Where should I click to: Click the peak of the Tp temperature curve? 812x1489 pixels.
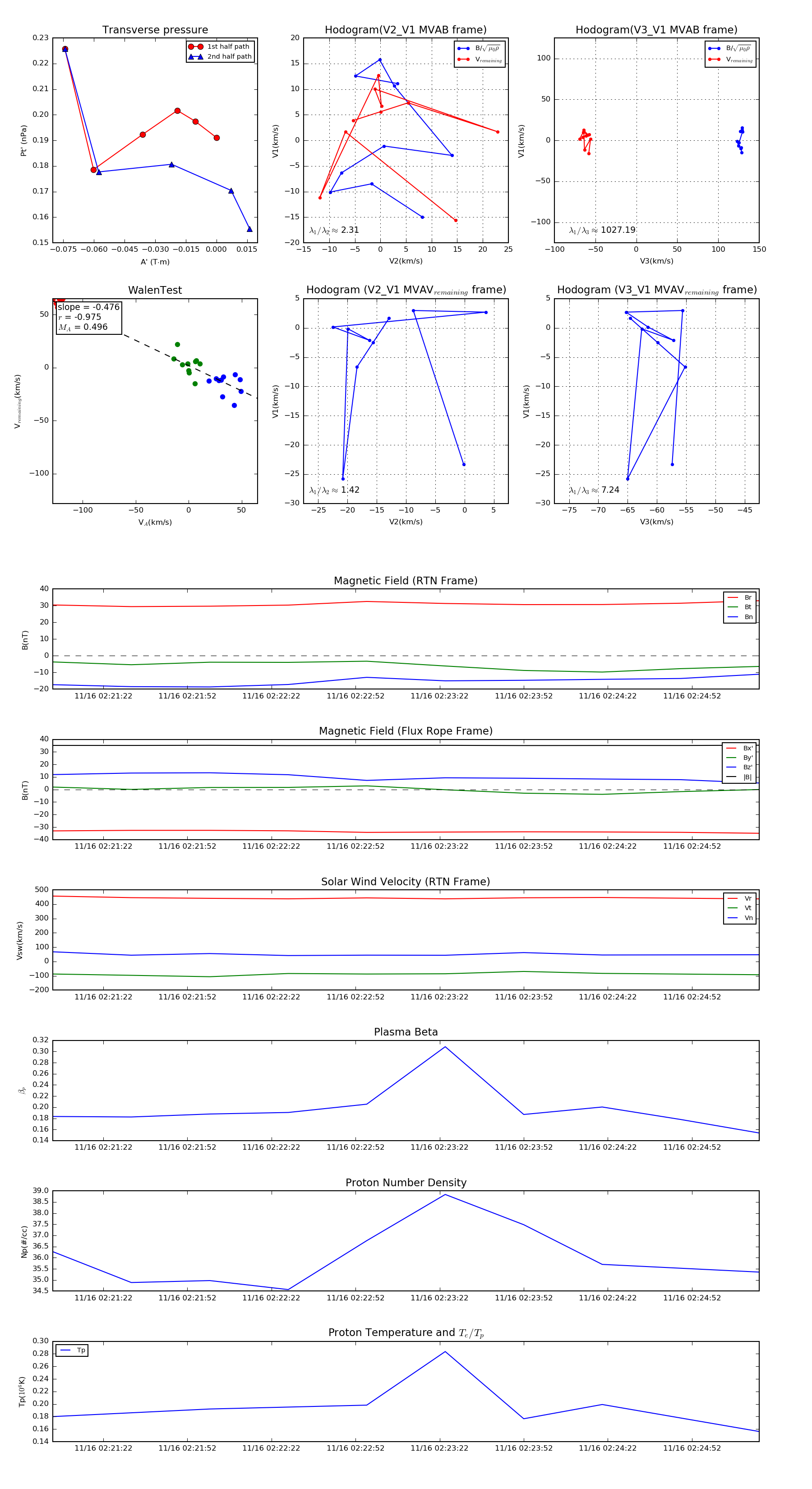click(445, 1352)
